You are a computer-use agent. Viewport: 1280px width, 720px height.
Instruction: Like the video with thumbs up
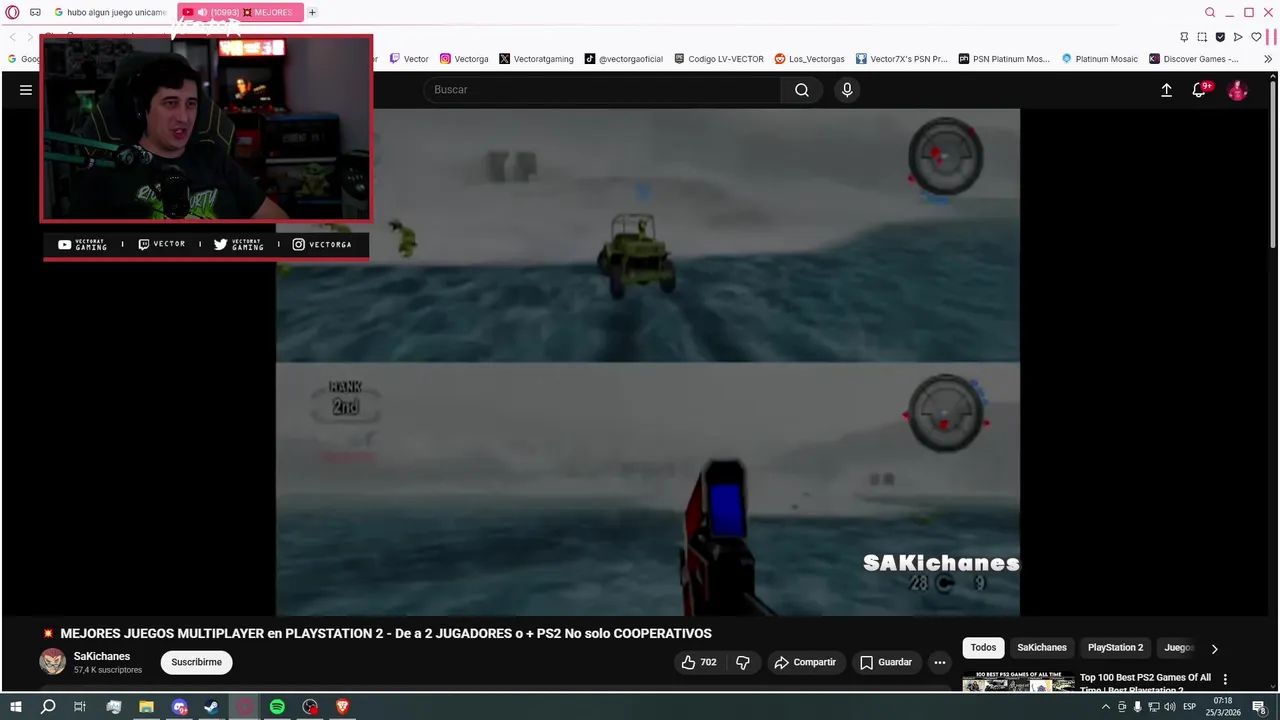[x=698, y=662]
